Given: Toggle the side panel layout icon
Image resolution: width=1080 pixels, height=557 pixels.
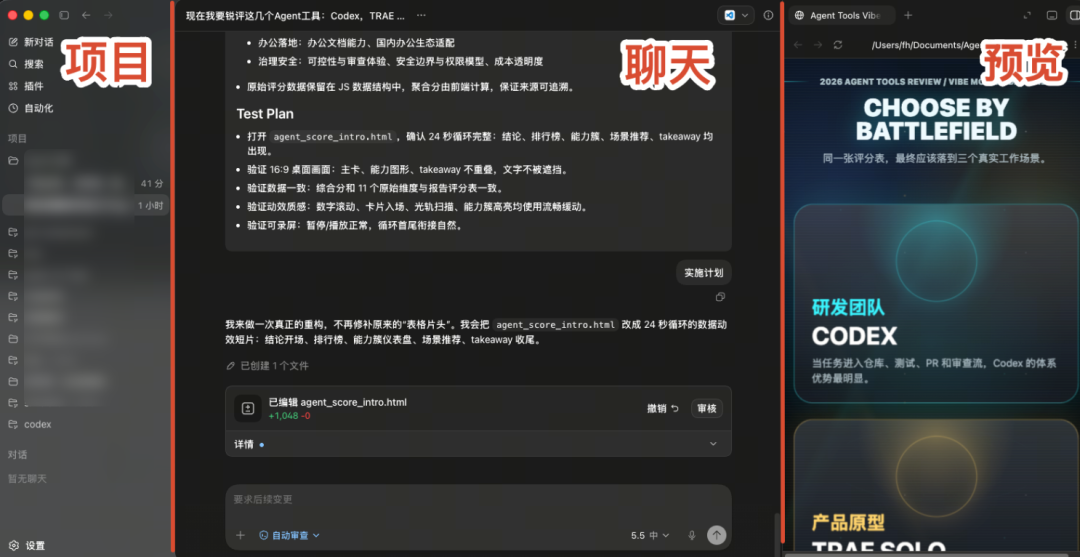Looking at the screenshot, I should coord(1073,15).
